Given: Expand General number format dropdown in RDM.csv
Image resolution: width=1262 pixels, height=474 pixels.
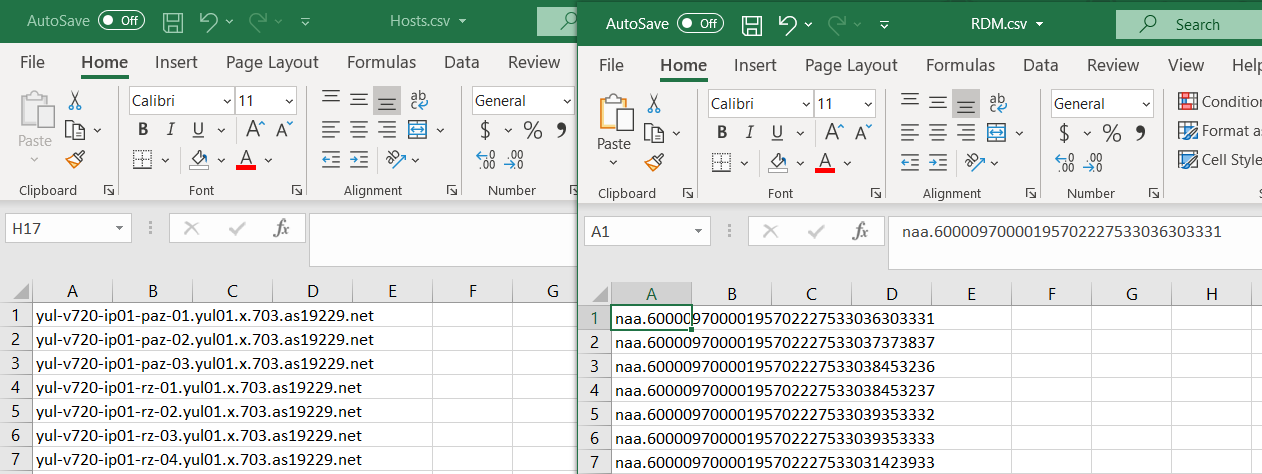Looking at the screenshot, I should 1144,104.
